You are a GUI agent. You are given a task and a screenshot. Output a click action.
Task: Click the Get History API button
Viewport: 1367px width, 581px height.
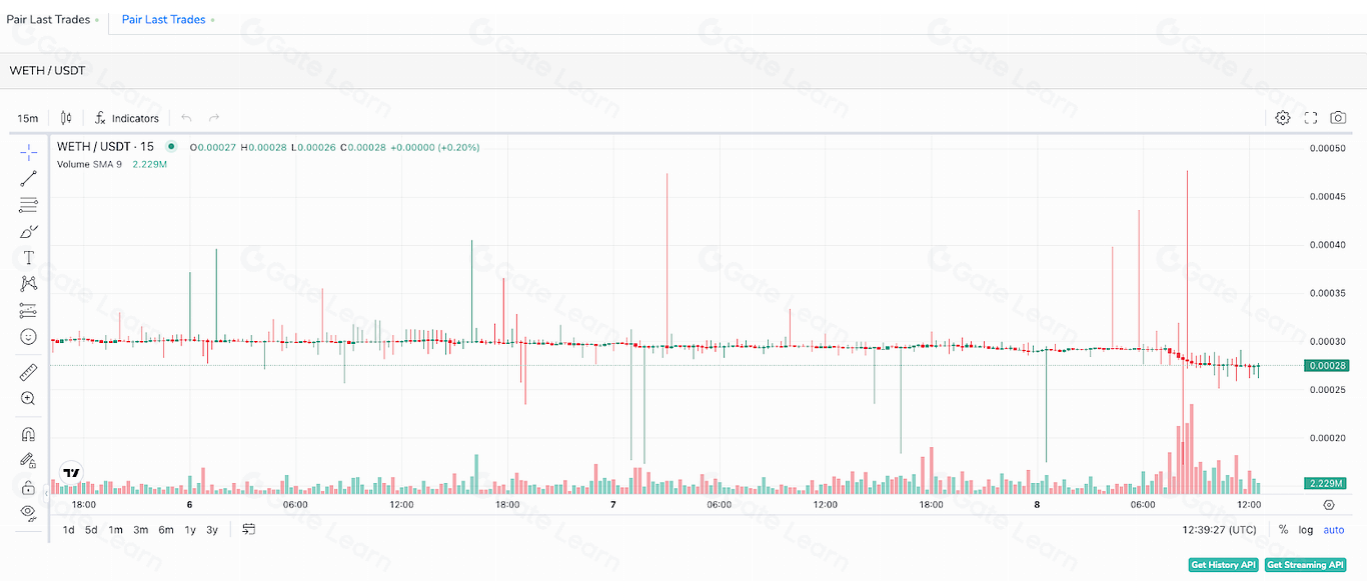1222,565
